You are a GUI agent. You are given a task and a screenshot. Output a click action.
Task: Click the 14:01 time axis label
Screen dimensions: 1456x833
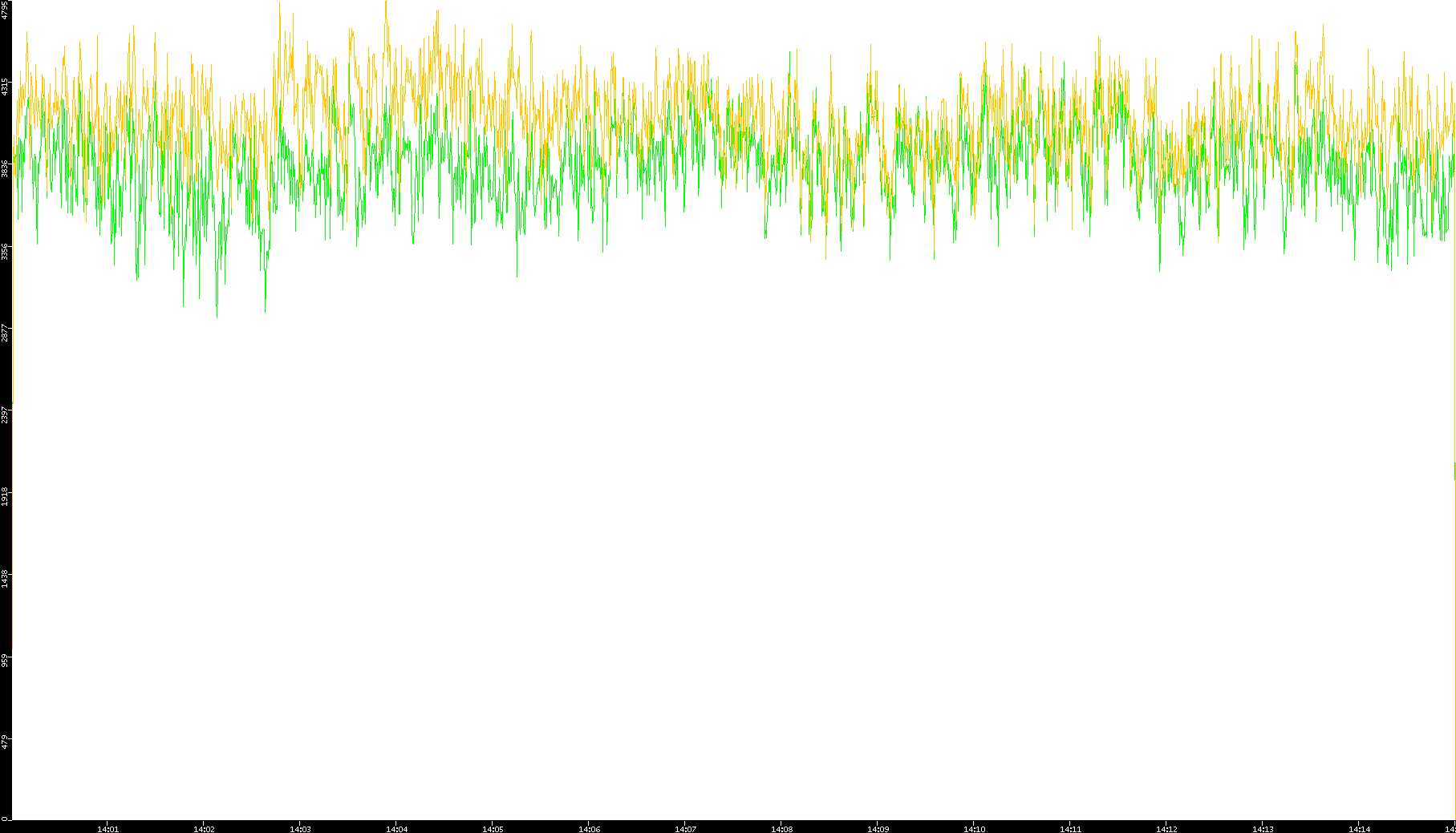point(107,829)
